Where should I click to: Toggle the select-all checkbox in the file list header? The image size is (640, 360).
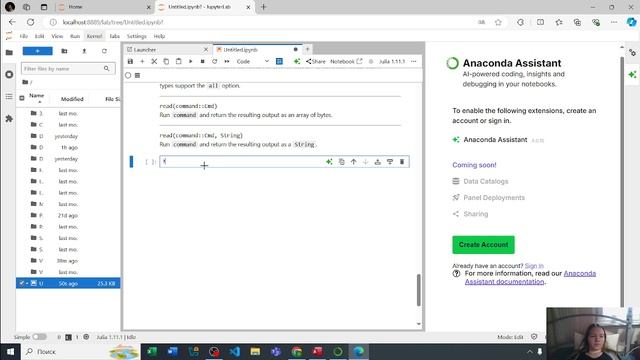click(22, 98)
